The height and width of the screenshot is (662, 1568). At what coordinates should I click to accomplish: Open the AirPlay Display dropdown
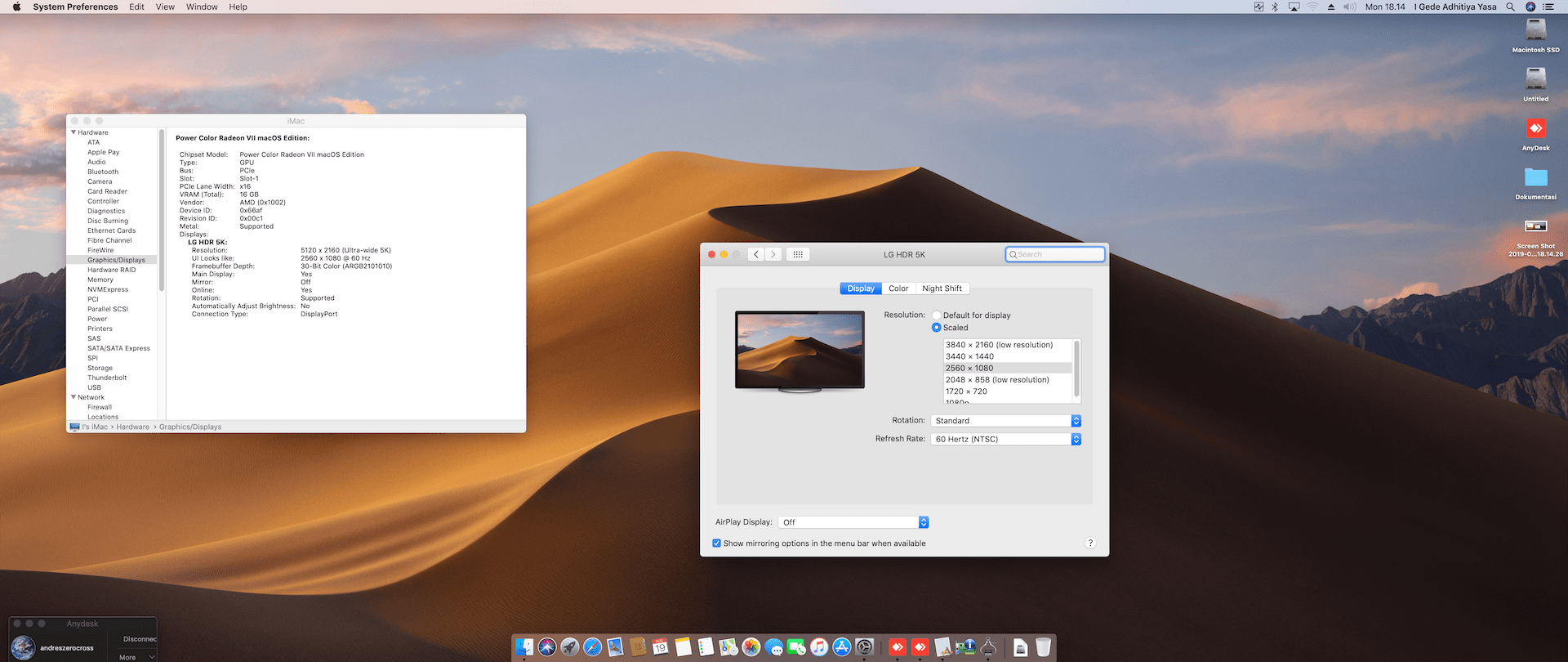[853, 522]
